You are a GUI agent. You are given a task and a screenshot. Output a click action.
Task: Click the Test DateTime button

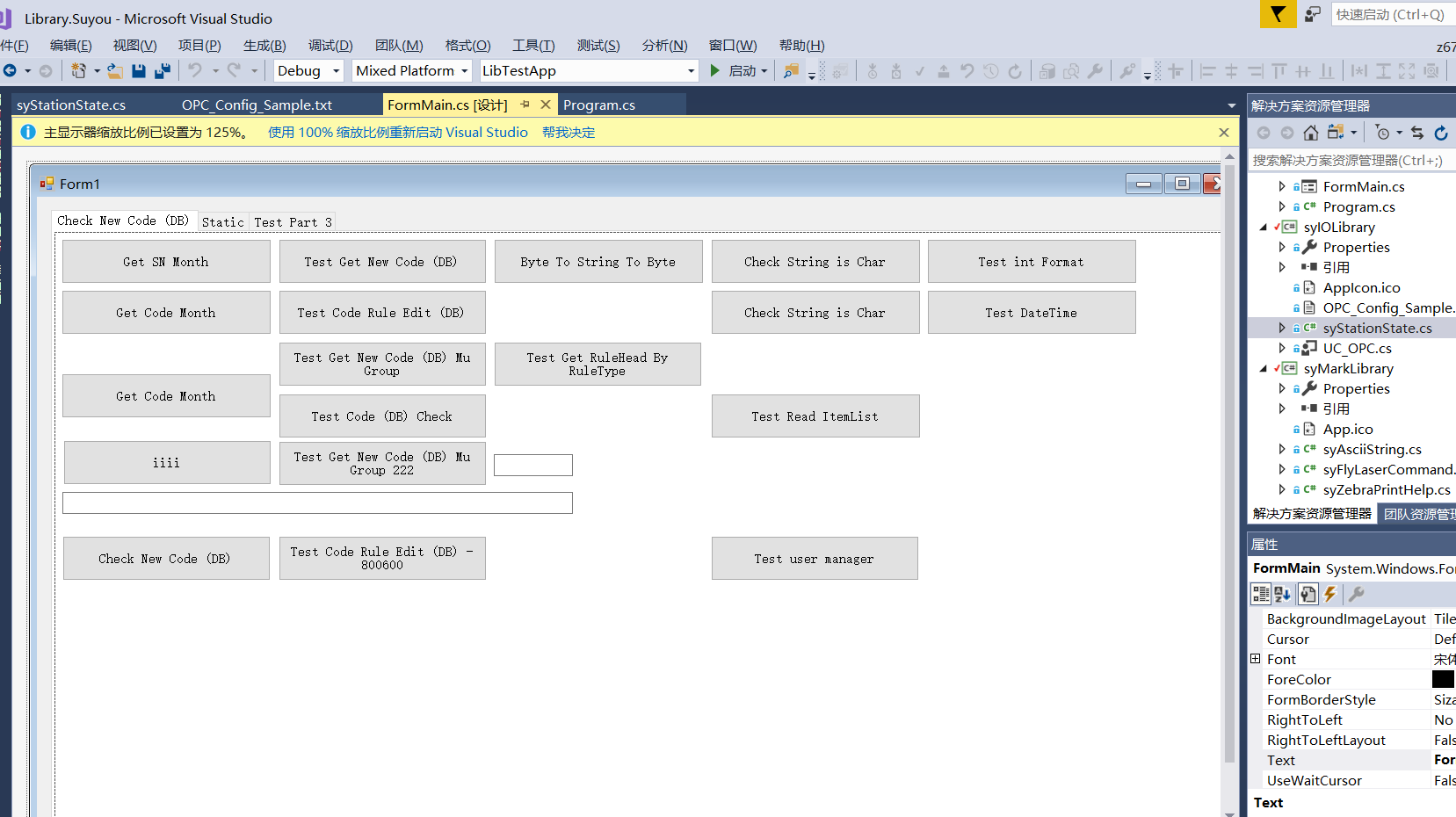click(x=1031, y=313)
